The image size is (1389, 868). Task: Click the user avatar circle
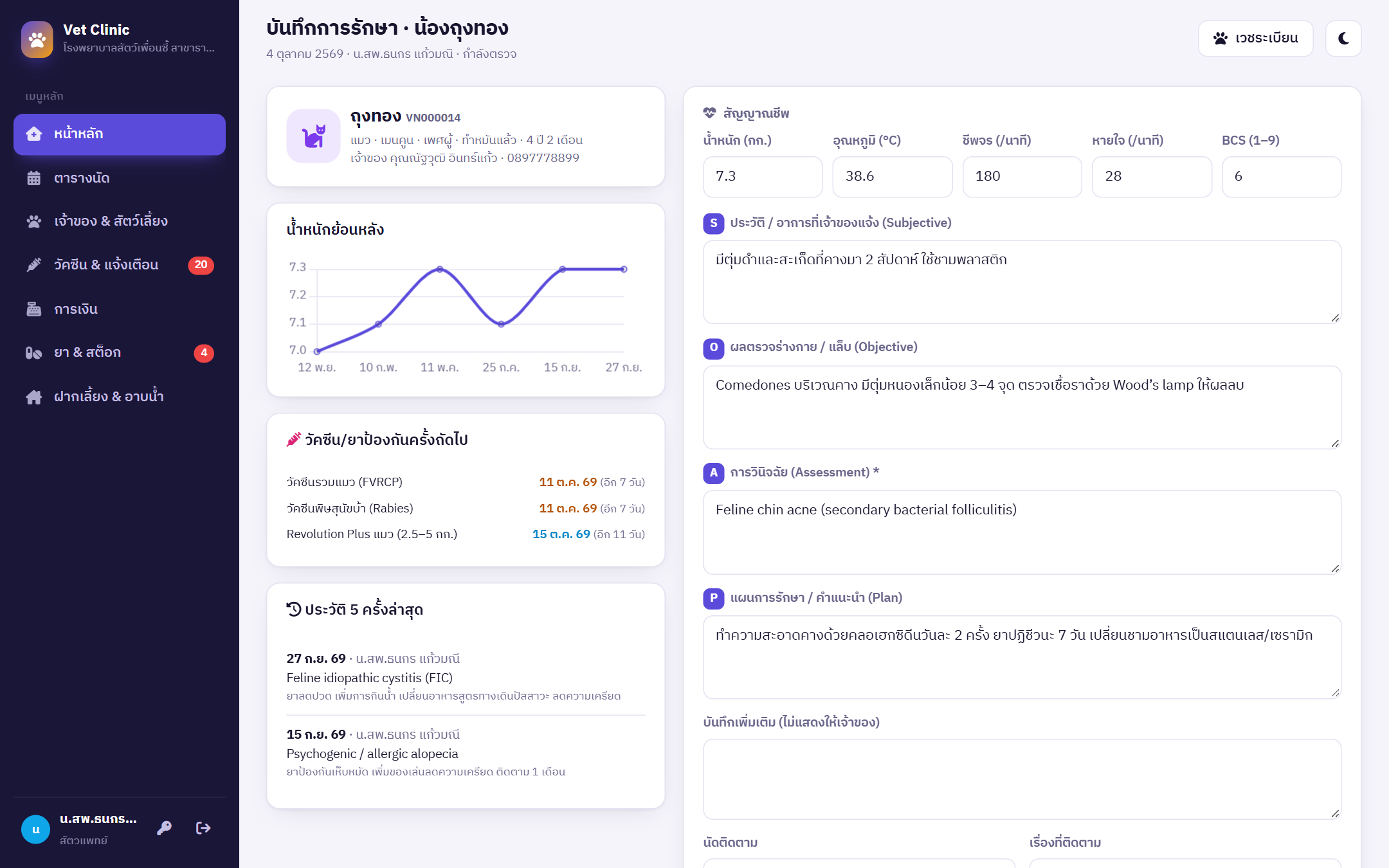[x=36, y=829]
